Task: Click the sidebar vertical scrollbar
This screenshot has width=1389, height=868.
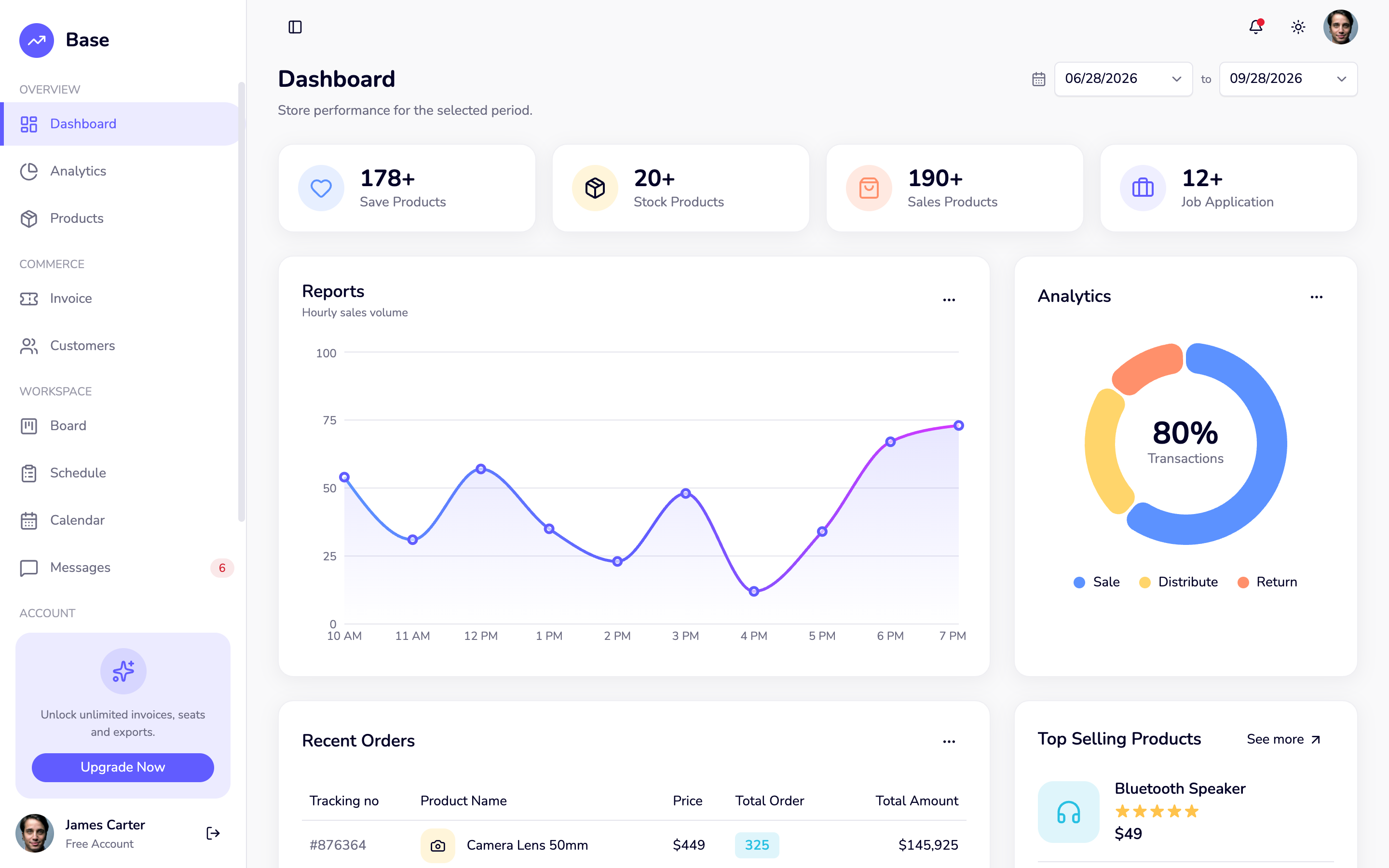Action: tap(242, 302)
